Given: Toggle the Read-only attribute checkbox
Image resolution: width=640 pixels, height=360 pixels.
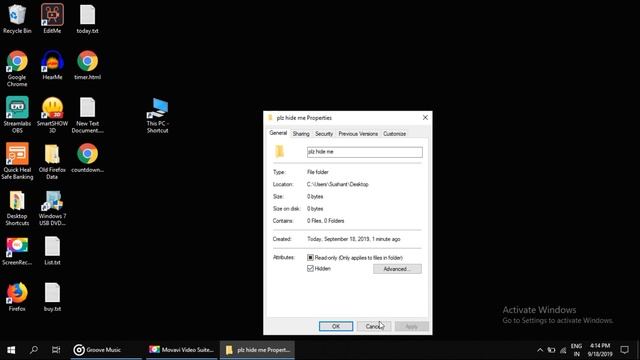Looking at the screenshot, I should pos(310,258).
